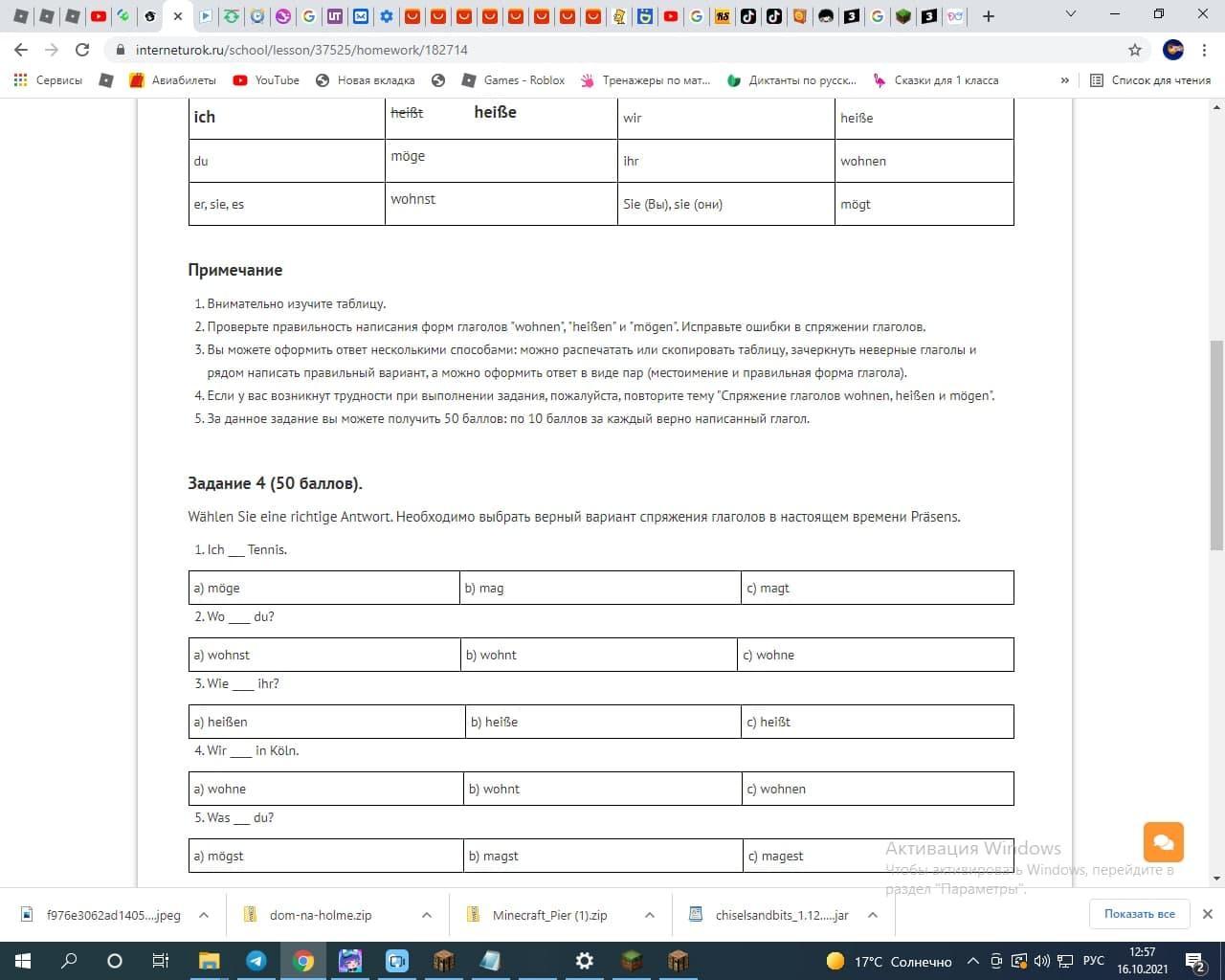
Task: Open the browser profile avatar icon
Action: [1173, 50]
